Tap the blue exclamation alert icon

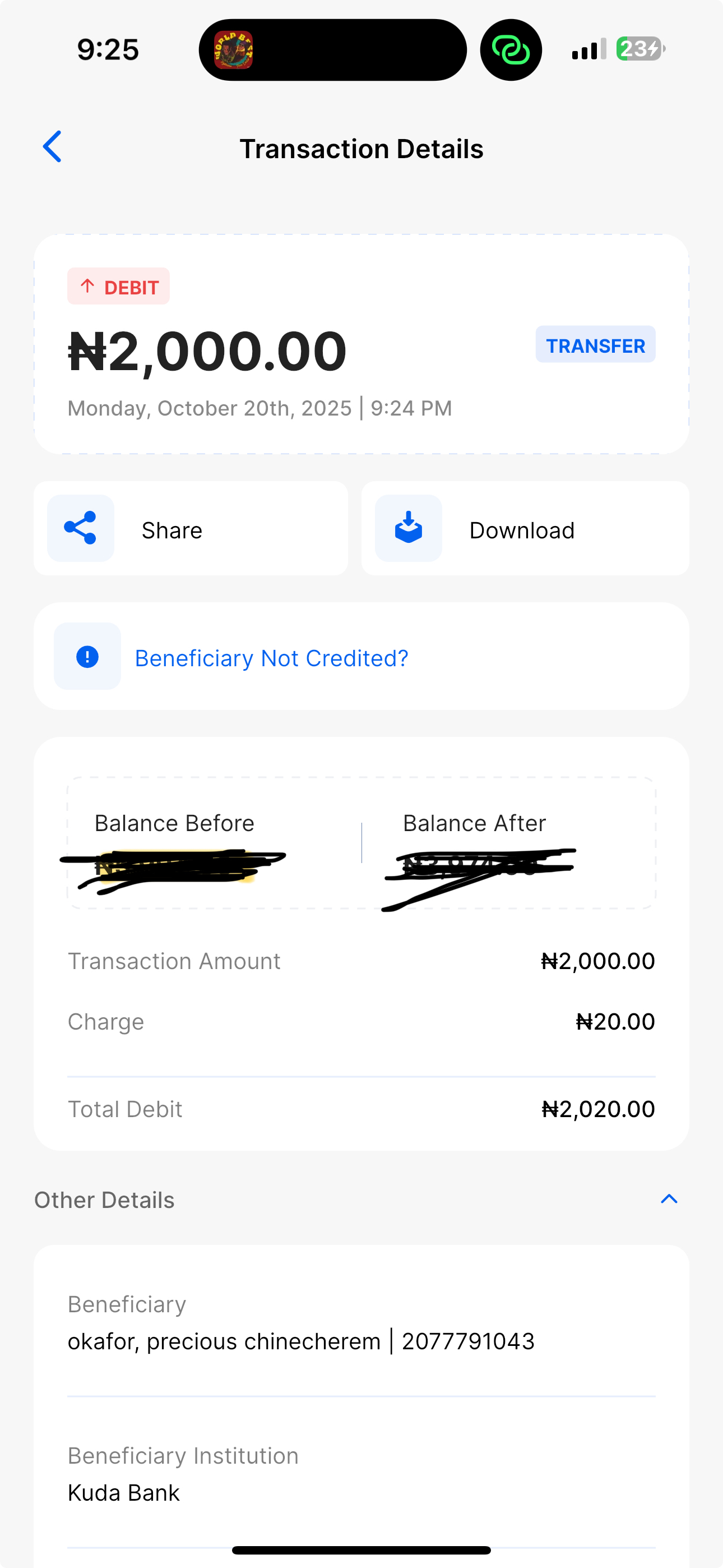87,657
